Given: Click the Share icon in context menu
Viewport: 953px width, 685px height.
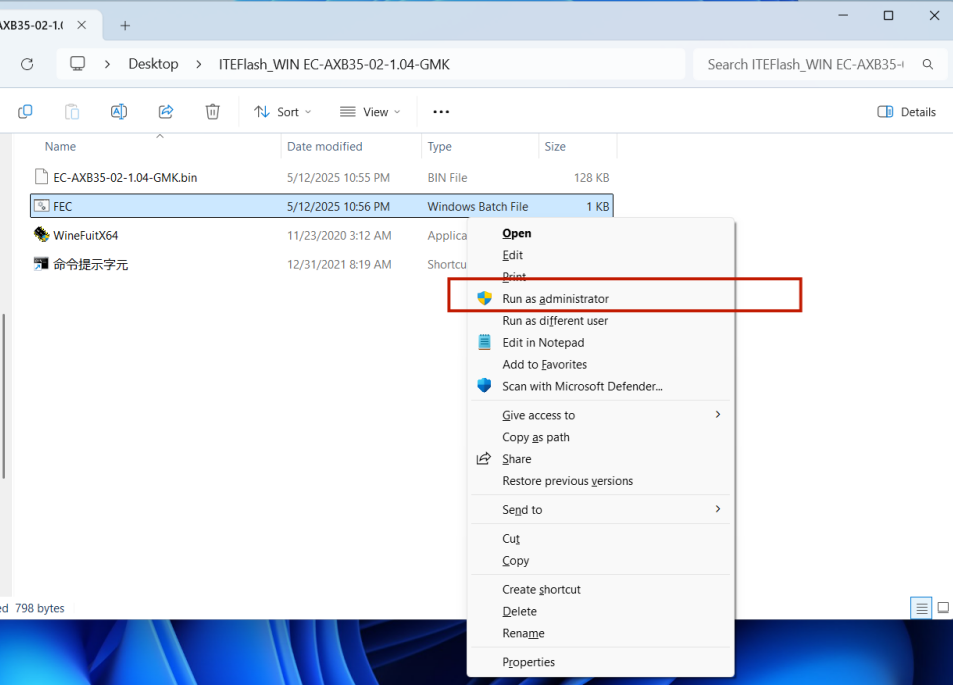Looking at the screenshot, I should pyautogui.click(x=484, y=459).
